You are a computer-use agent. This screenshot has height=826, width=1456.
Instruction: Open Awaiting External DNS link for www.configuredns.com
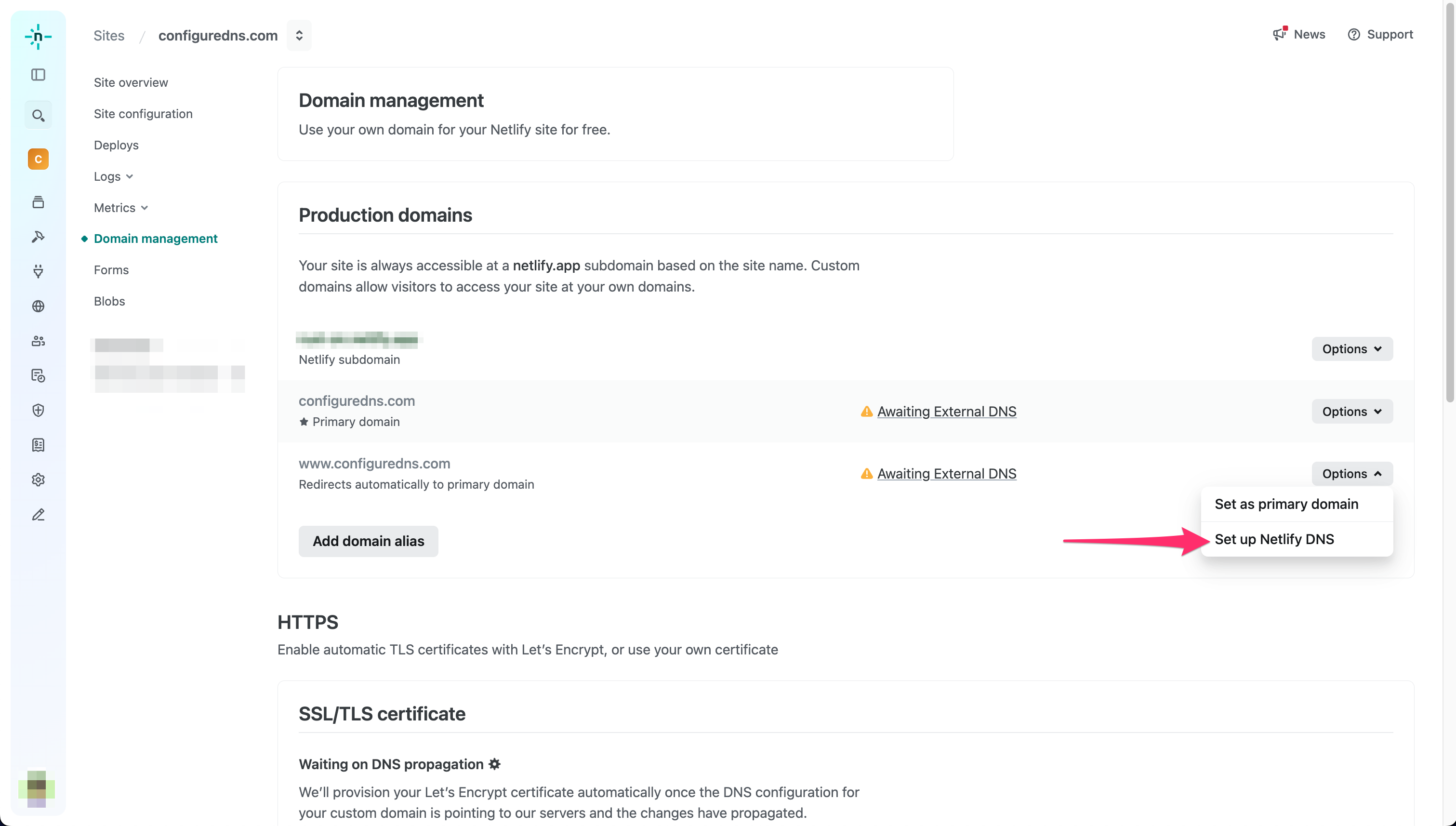tap(946, 474)
